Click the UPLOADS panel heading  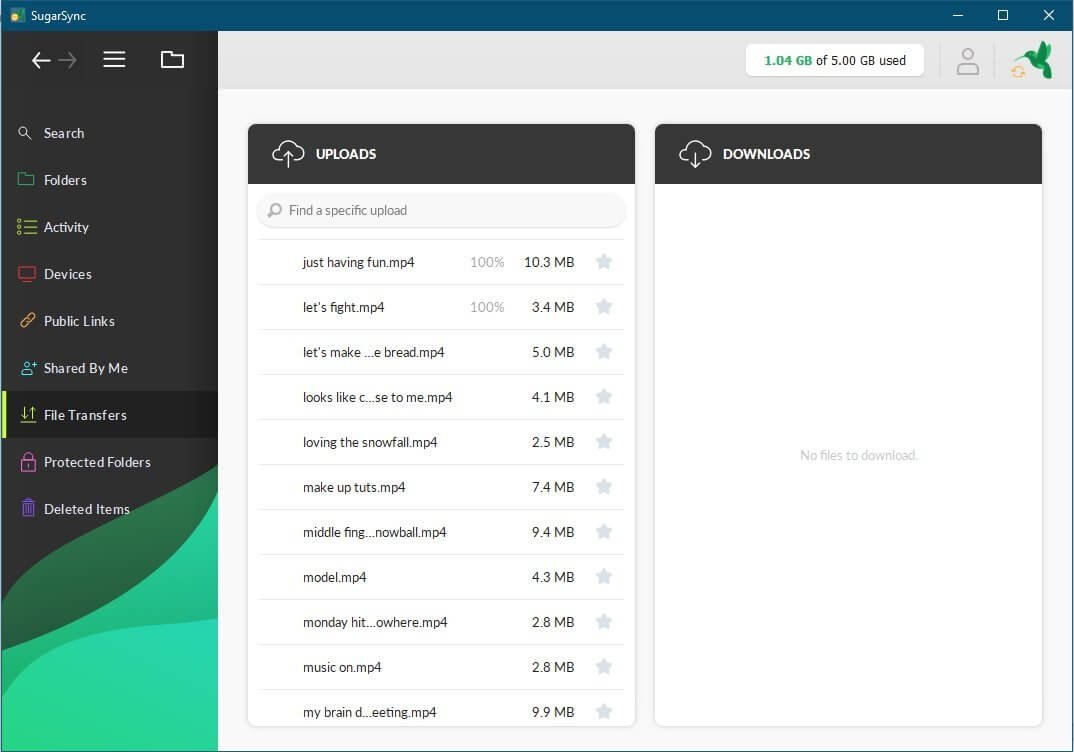click(x=346, y=154)
